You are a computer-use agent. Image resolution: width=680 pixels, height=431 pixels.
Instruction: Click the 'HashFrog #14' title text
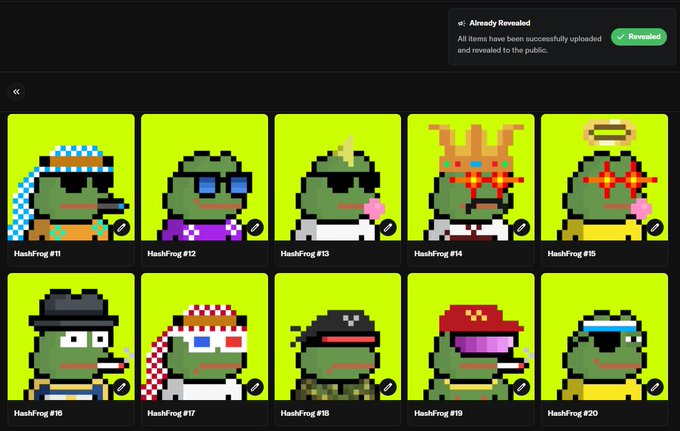pos(438,254)
